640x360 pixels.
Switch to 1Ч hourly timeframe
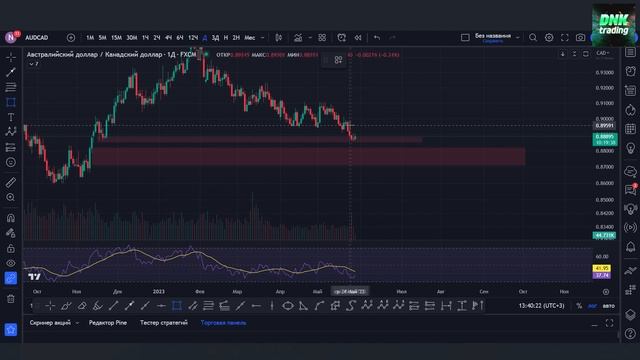click(145, 38)
